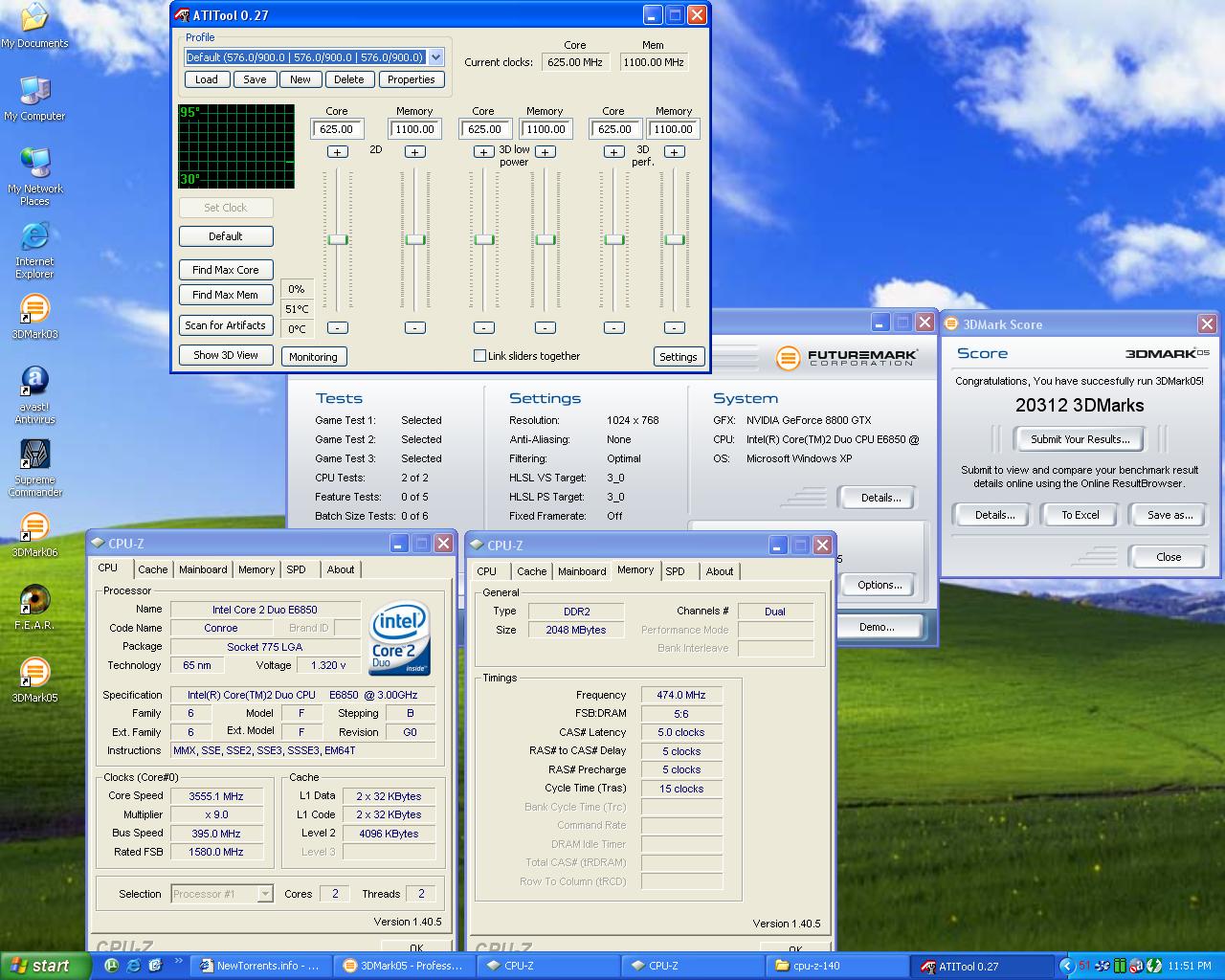
Task: Switch to cpu-z-140 folder taskbar item
Action: coord(836,966)
